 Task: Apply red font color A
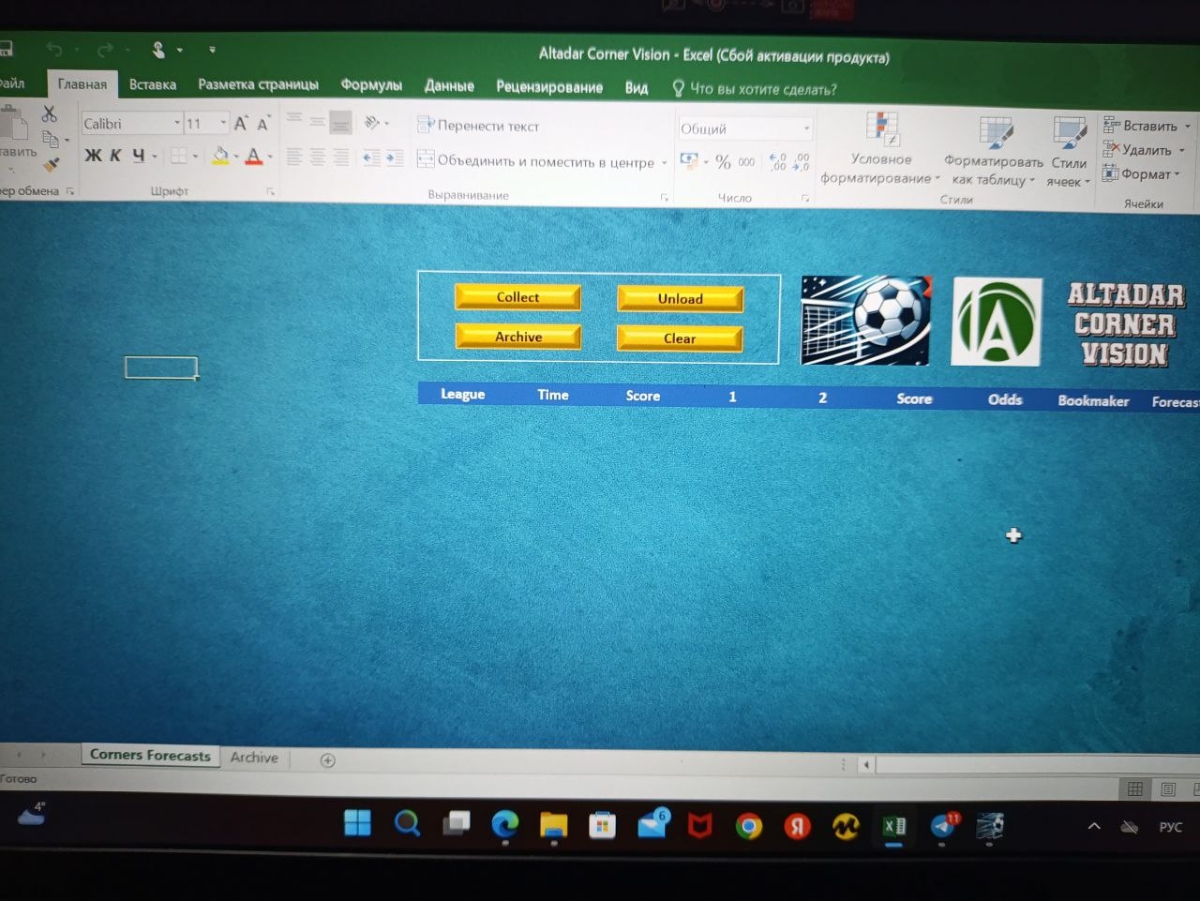[x=253, y=156]
